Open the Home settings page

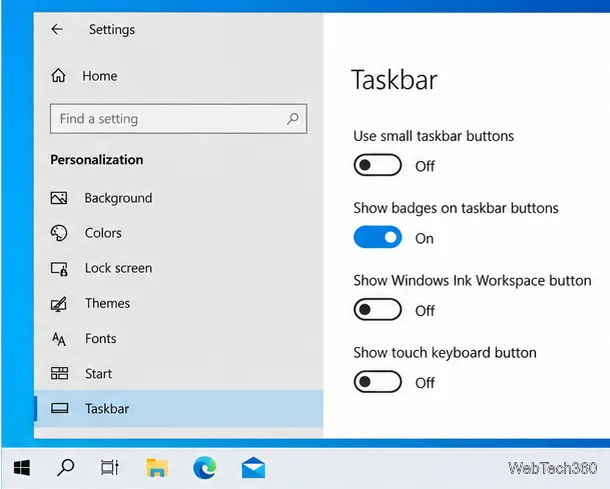tap(84, 76)
